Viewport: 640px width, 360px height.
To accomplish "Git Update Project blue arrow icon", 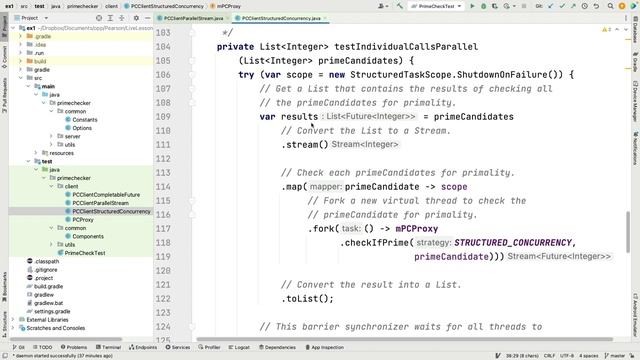I will (551, 6).
